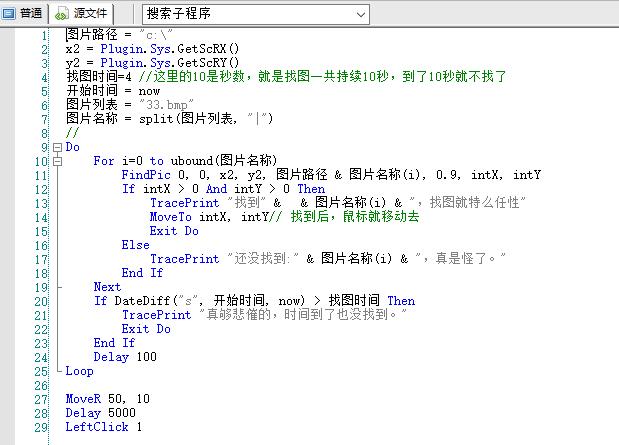
Task: Click the Next keyword on line 19
Action: click(x=107, y=287)
